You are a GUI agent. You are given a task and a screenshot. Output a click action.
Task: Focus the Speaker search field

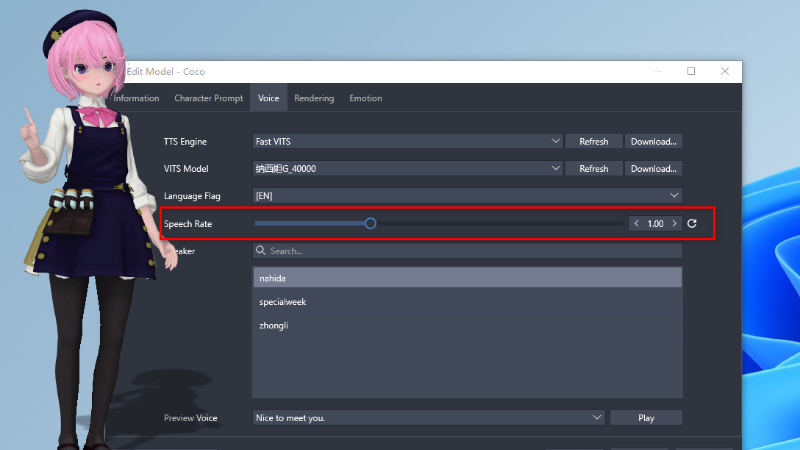click(467, 251)
